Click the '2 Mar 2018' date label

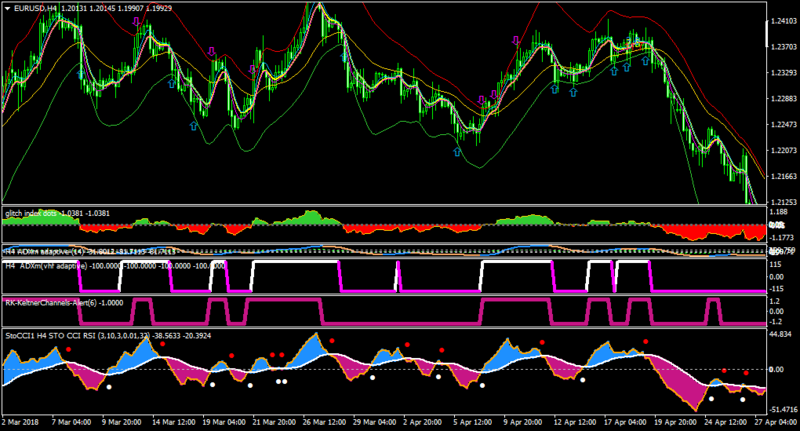pos(20,422)
